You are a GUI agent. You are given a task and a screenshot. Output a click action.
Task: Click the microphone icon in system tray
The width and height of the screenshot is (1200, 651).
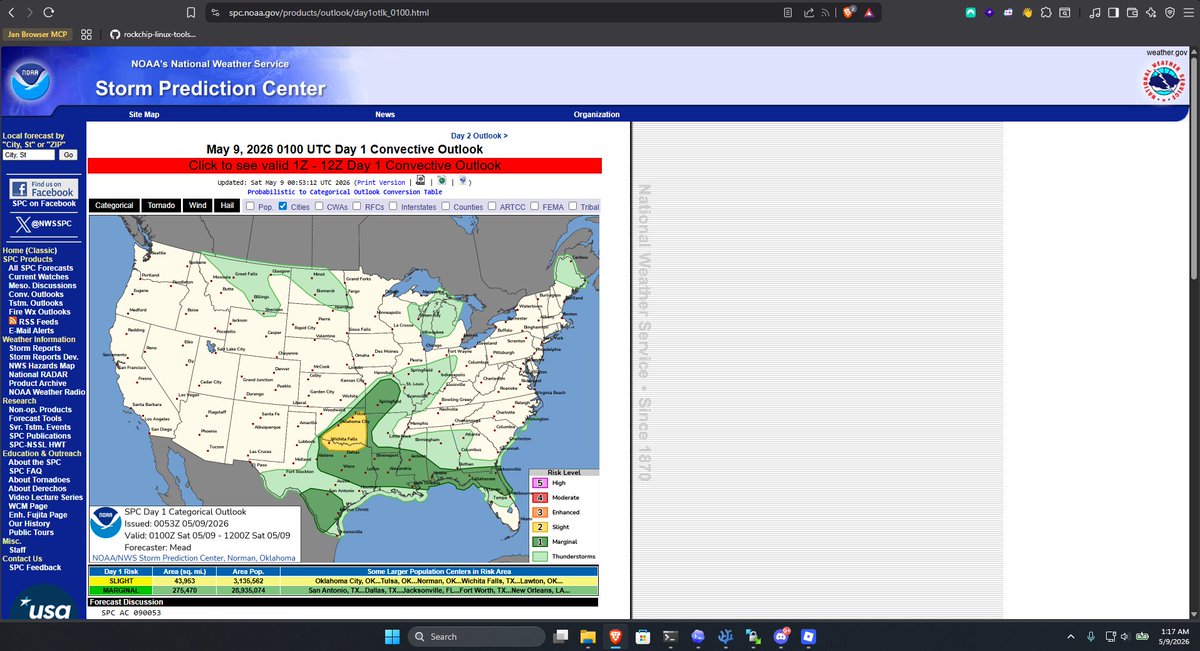pyautogui.click(x=1089, y=636)
